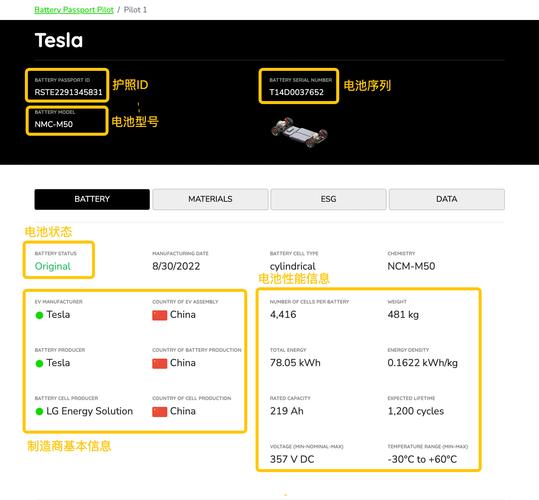Select manufacturing date 8/30/2022

176,266
